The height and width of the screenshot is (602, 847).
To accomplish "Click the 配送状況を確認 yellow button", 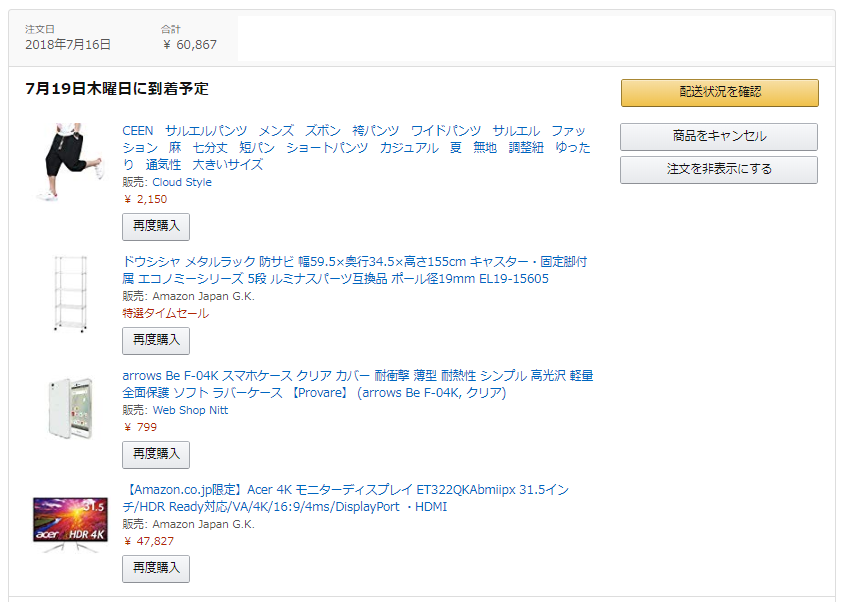I will point(720,93).
